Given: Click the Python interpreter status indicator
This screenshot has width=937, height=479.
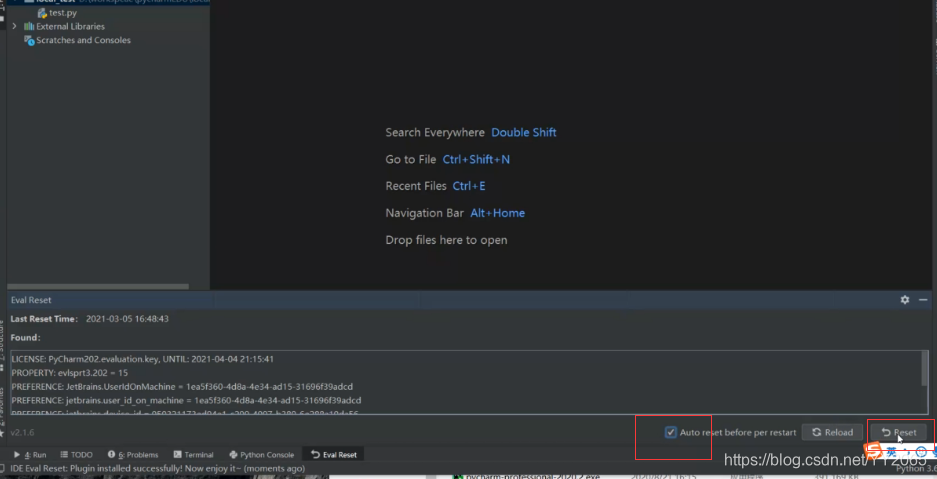Looking at the screenshot, I should (916, 469).
